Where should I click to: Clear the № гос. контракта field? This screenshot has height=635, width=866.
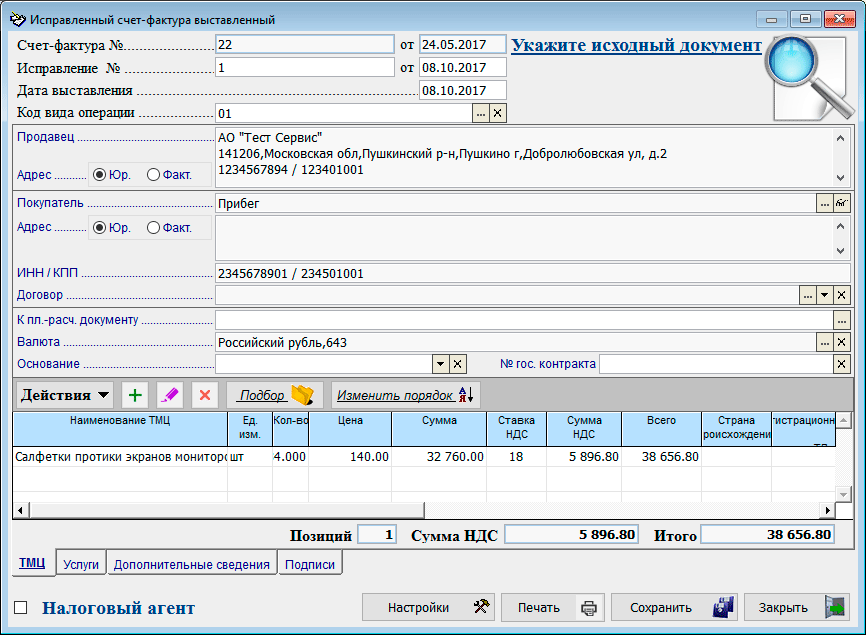841,364
